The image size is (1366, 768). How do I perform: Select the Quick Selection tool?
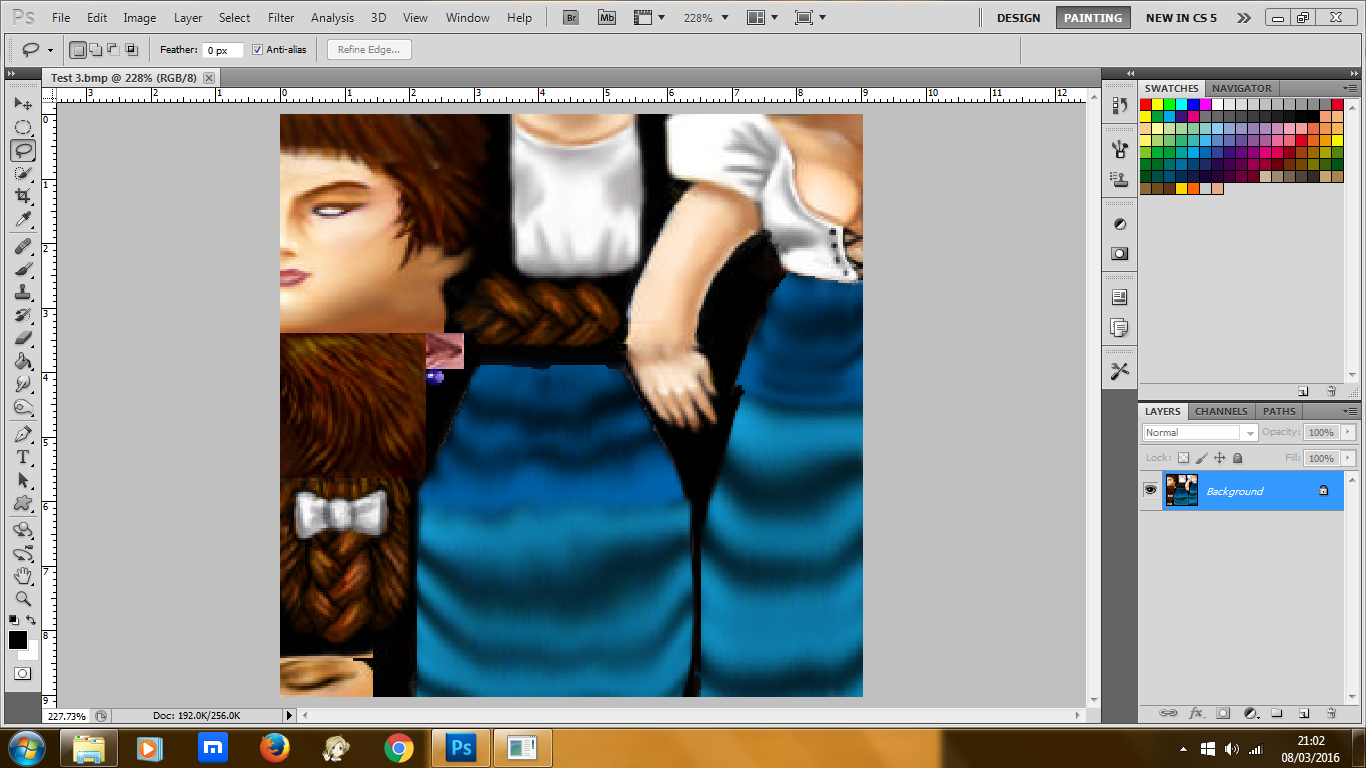[22, 173]
